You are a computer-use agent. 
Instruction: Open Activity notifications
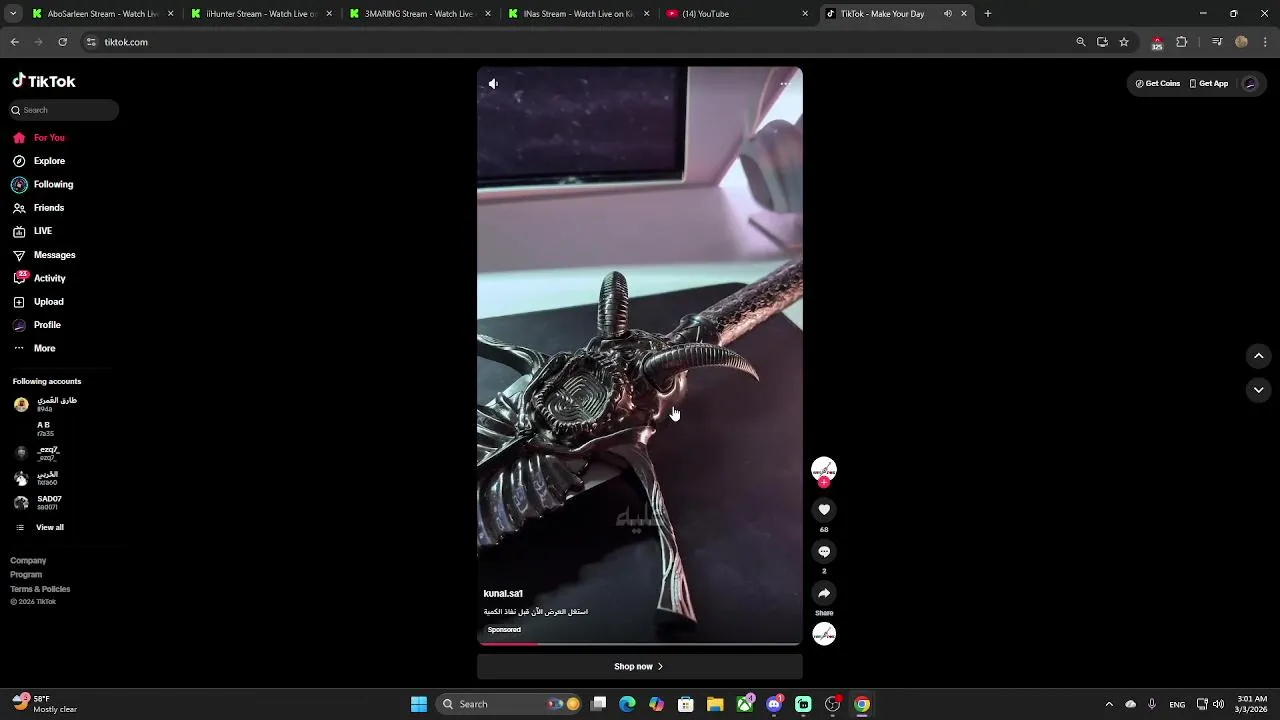(40, 278)
